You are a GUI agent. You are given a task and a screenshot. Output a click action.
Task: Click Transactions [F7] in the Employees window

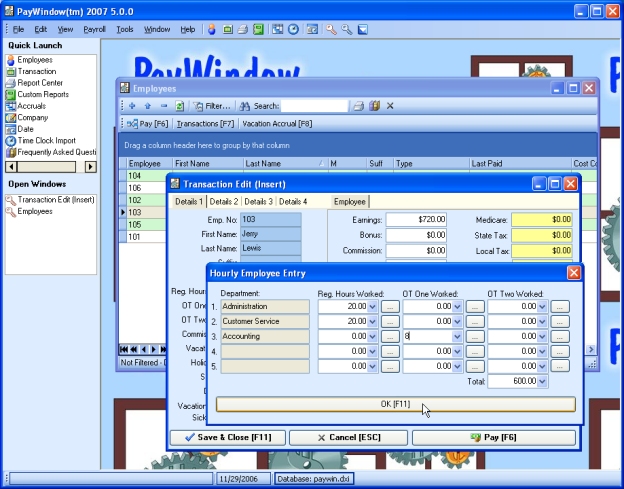coord(205,124)
